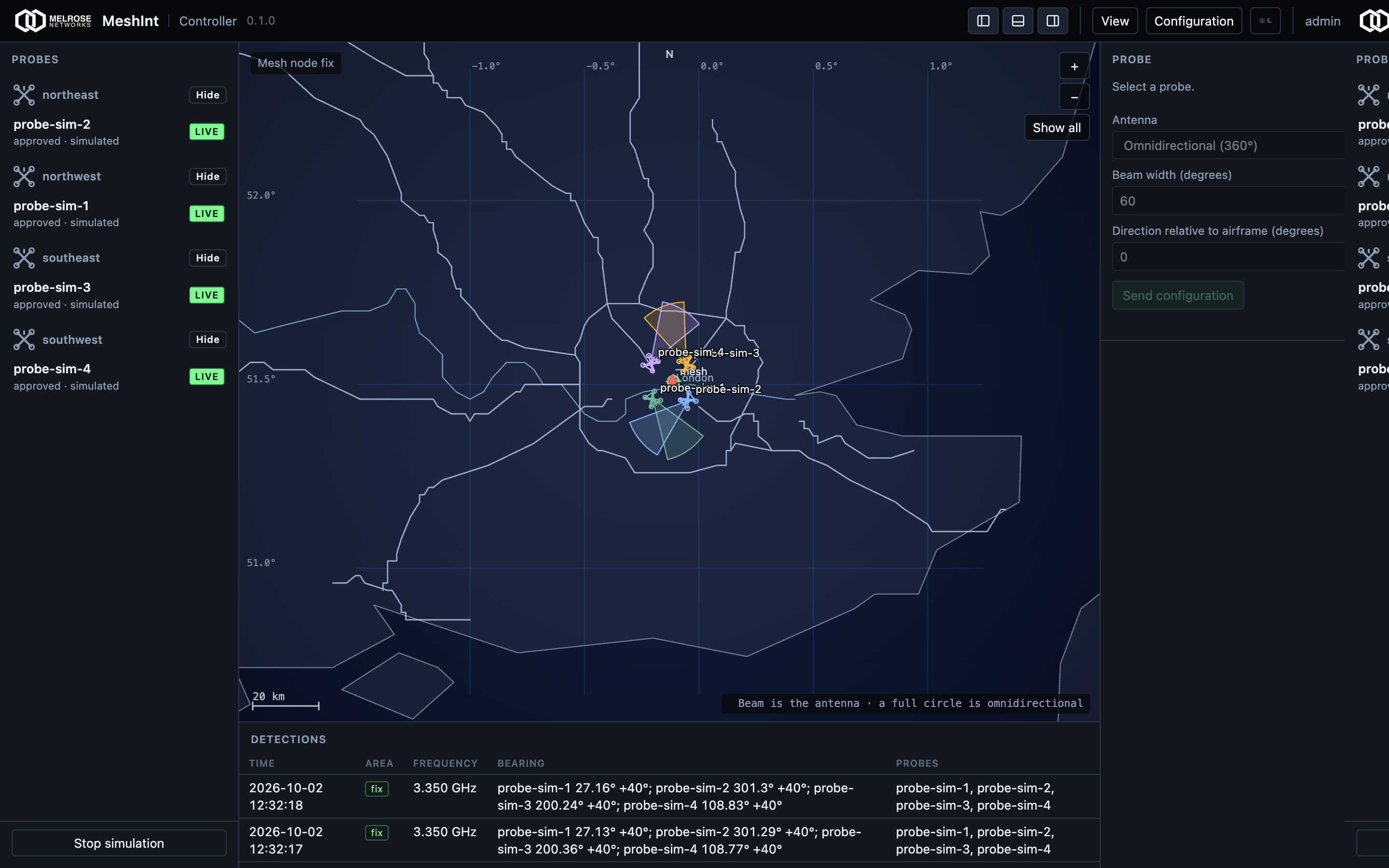1389x868 pixels.
Task: Open the View menu
Action: click(x=1115, y=21)
